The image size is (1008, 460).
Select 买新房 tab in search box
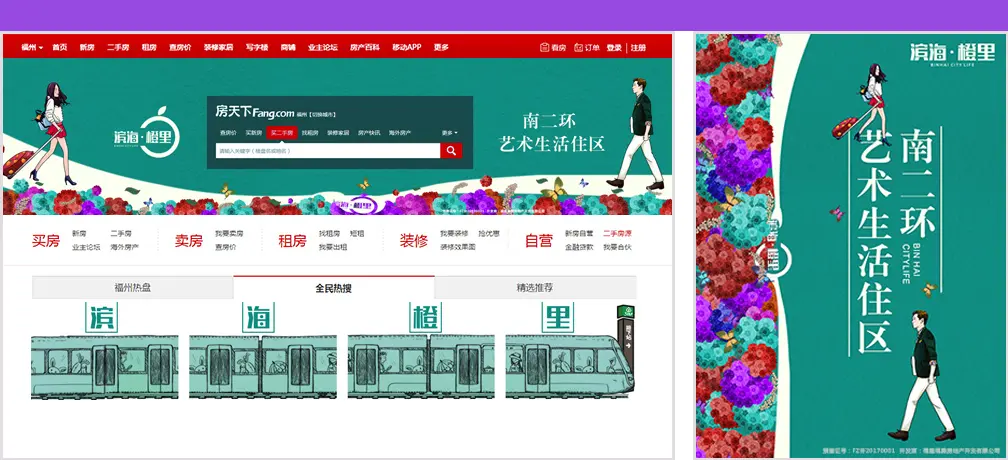(x=254, y=133)
